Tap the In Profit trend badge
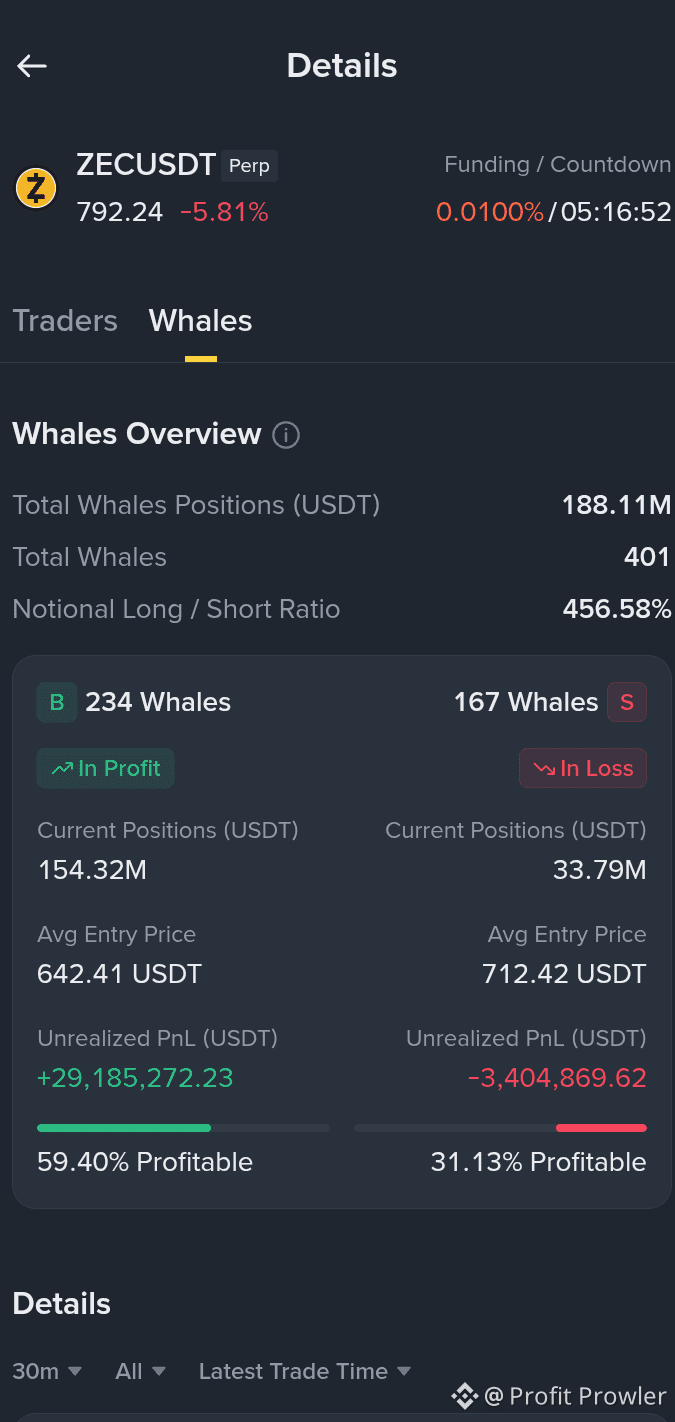The height and width of the screenshot is (1422, 675). coord(106,768)
